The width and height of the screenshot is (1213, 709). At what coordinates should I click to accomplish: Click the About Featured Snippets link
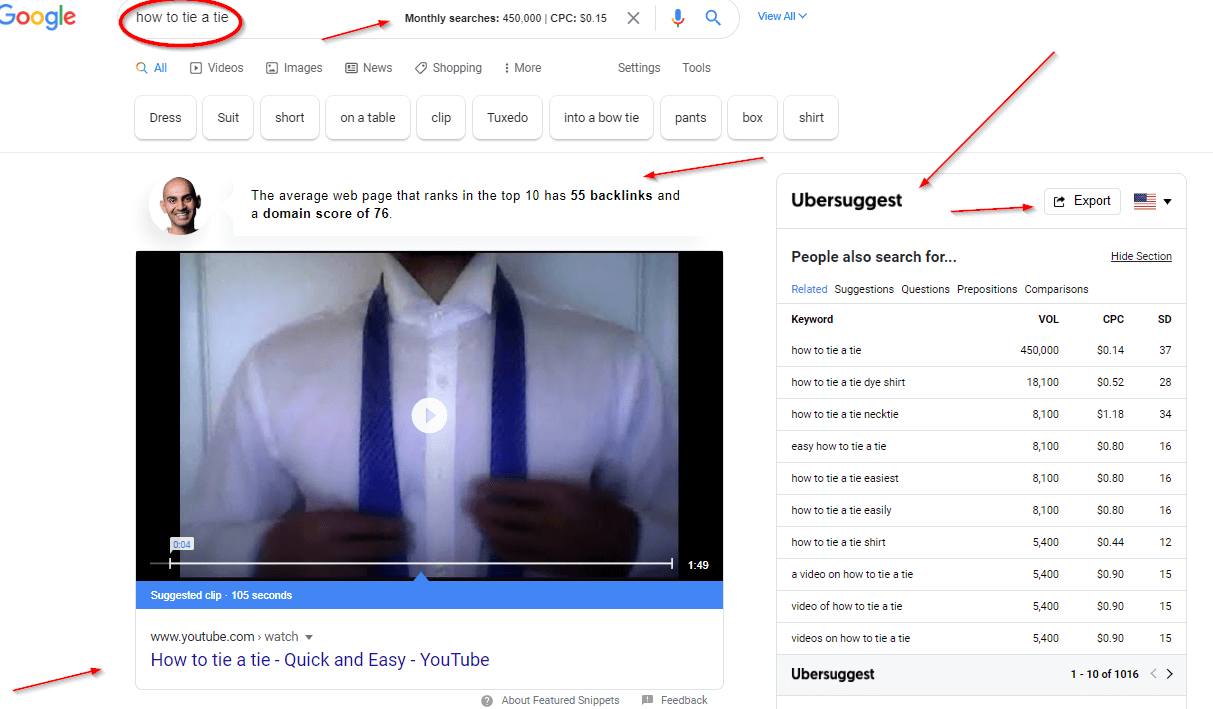pyautogui.click(x=560, y=700)
